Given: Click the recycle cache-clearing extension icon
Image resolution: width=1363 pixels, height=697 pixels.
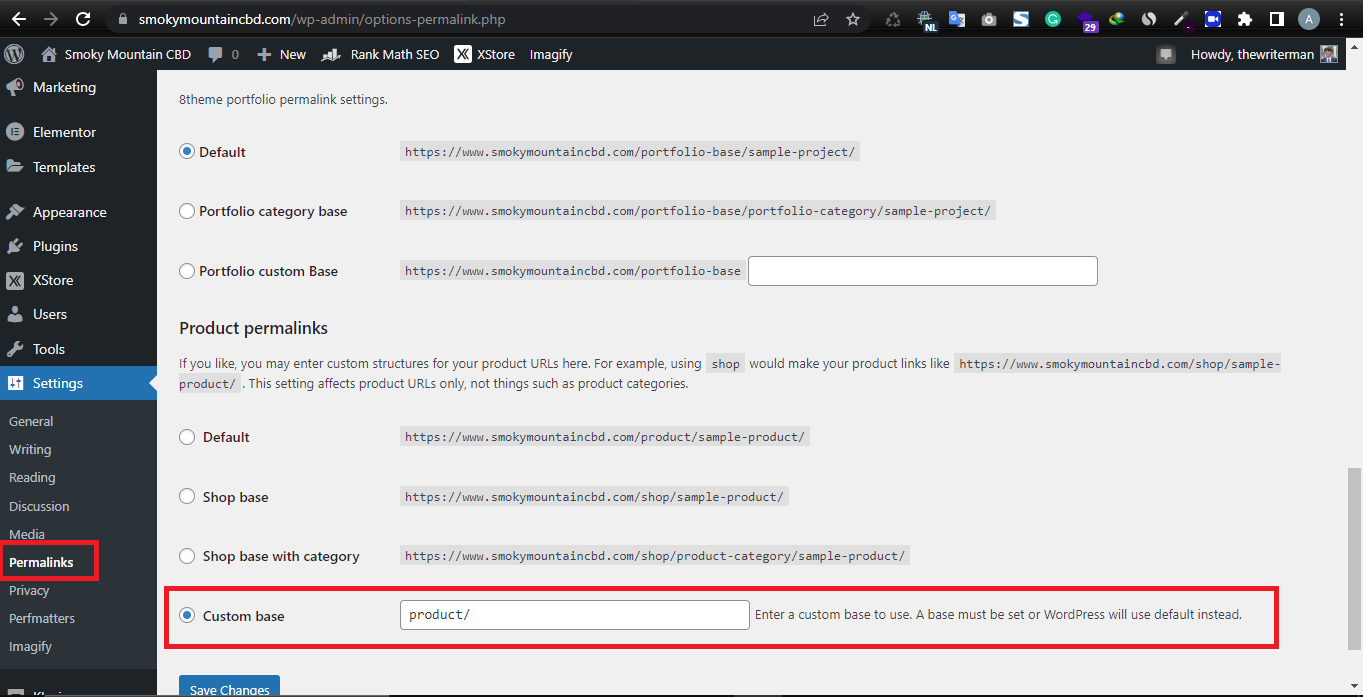Looking at the screenshot, I should pyautogui.click(x=893, y=19).
